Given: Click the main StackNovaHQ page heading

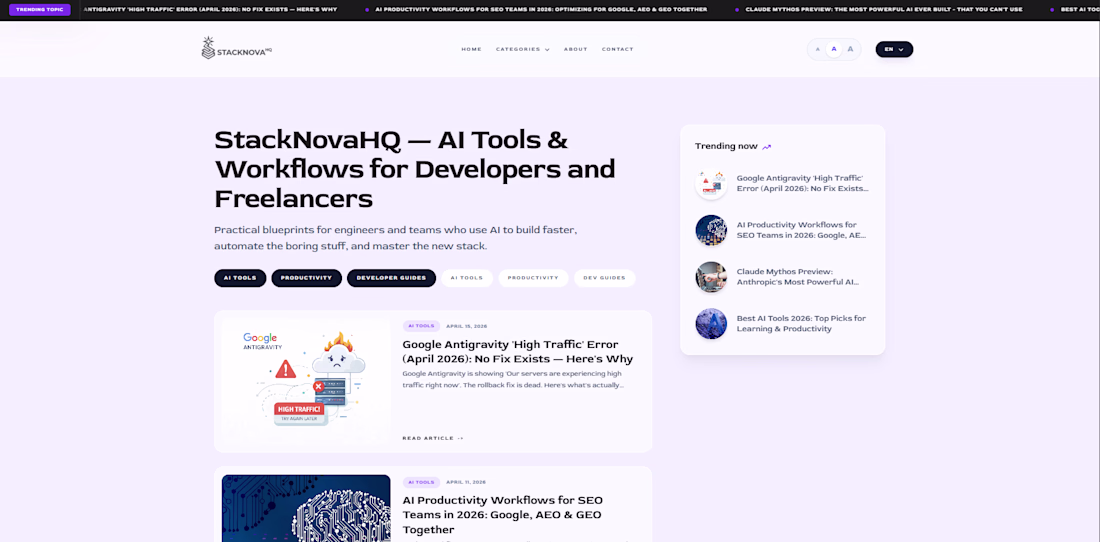Looking at the screenshot, I should point(415,169).
